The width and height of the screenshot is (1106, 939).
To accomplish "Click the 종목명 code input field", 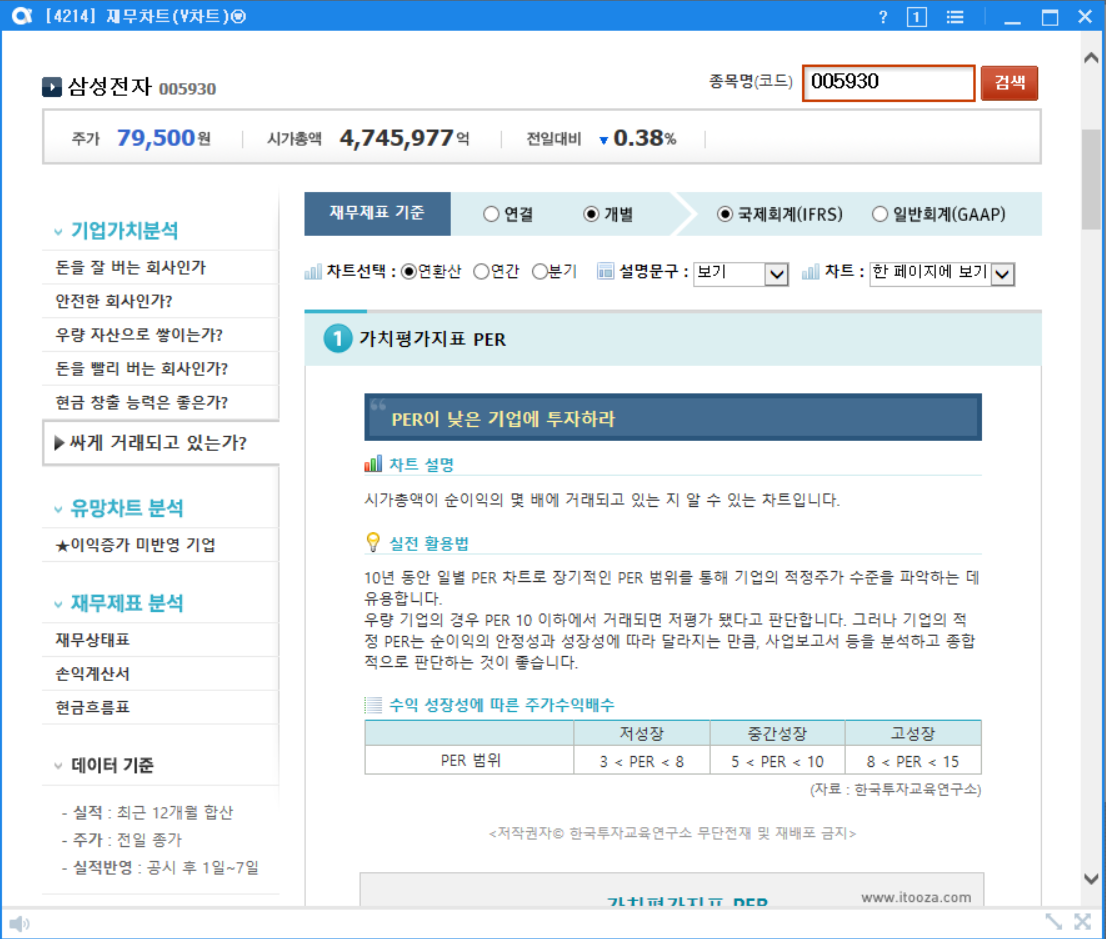I will click(x=889, y=83).
